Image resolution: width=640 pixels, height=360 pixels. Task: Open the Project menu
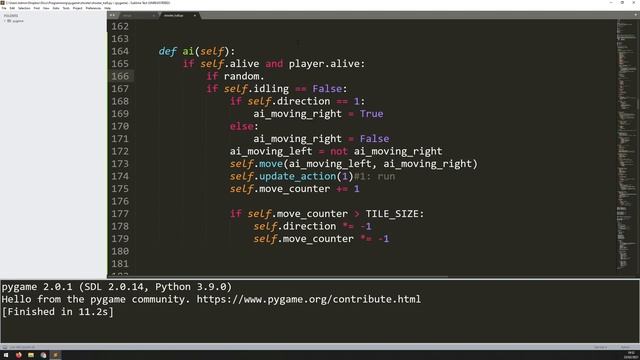pos(77,8)
